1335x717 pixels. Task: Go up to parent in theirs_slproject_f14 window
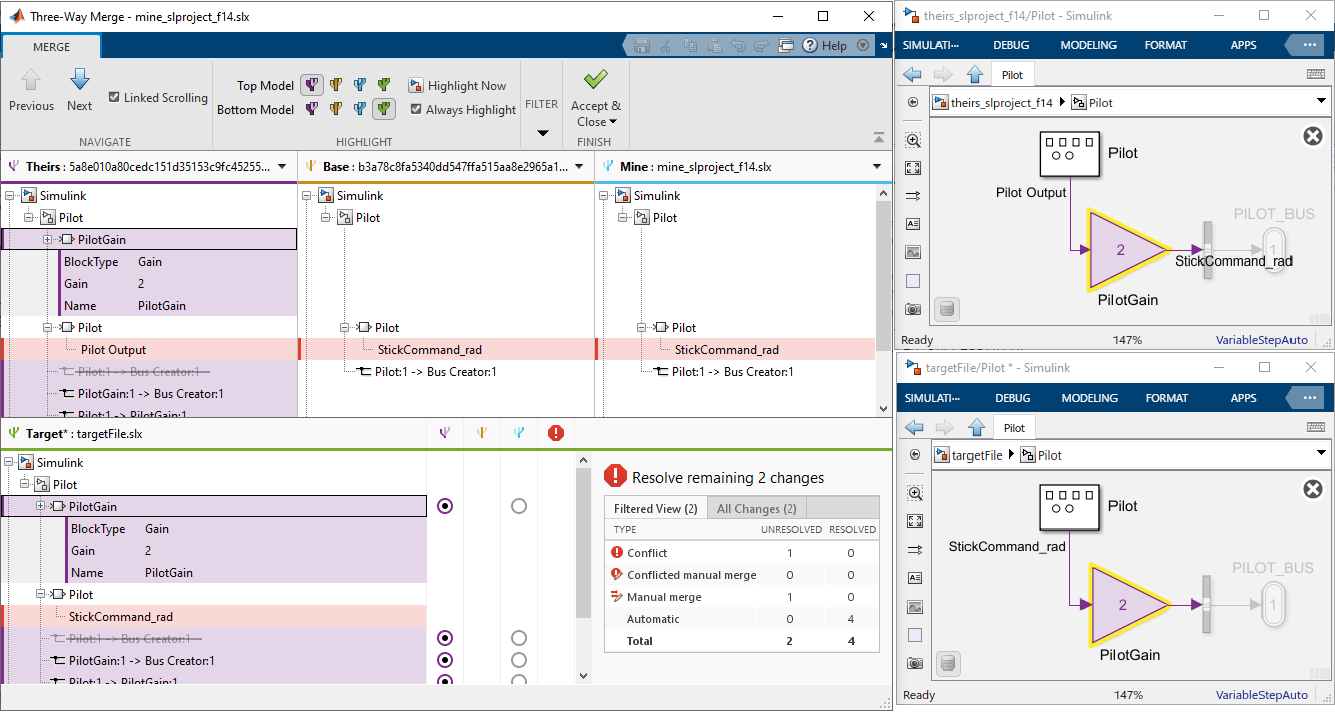[975, 75]
